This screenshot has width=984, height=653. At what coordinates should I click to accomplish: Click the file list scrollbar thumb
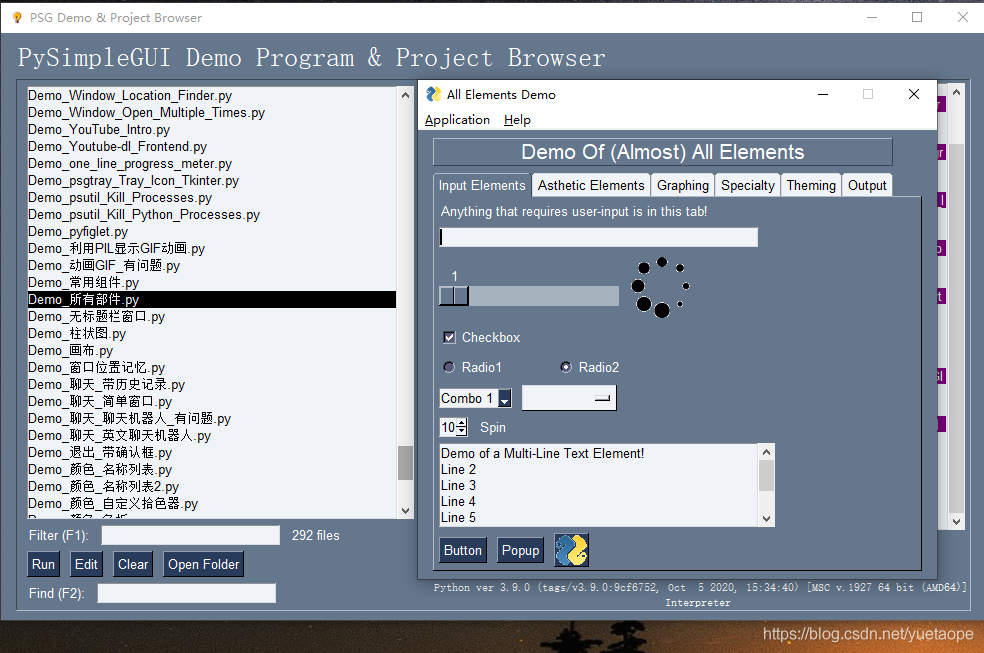pos(405,463)
